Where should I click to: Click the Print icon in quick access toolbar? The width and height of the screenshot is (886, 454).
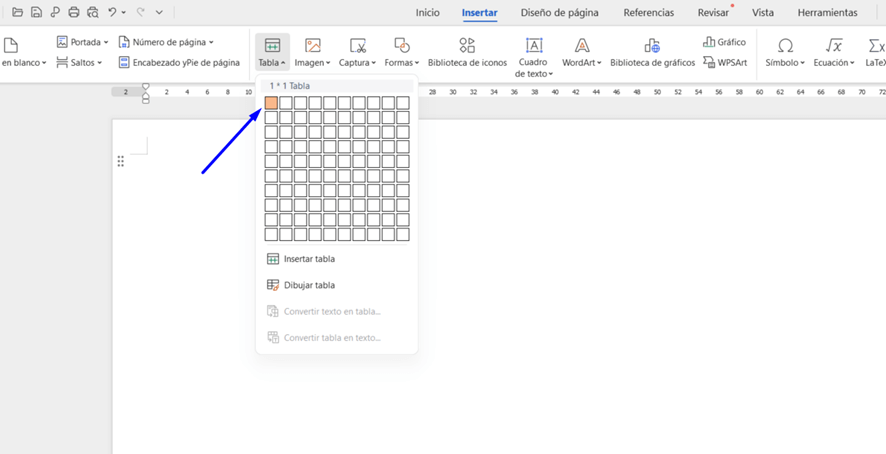point(73,12)
